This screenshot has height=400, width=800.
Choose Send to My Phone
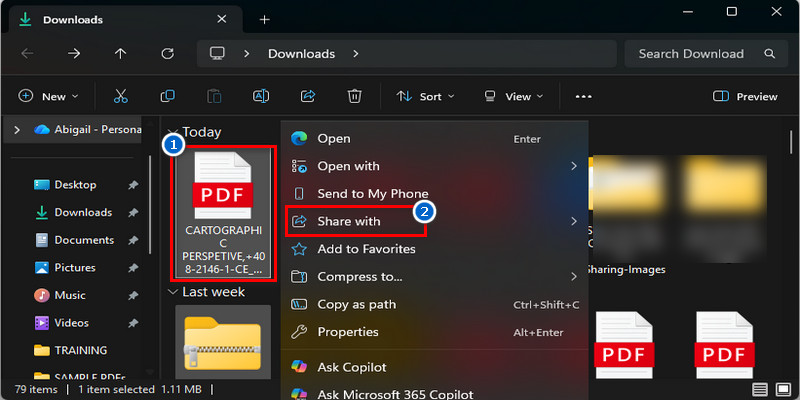pyautogui.click(x=435, y=194)
